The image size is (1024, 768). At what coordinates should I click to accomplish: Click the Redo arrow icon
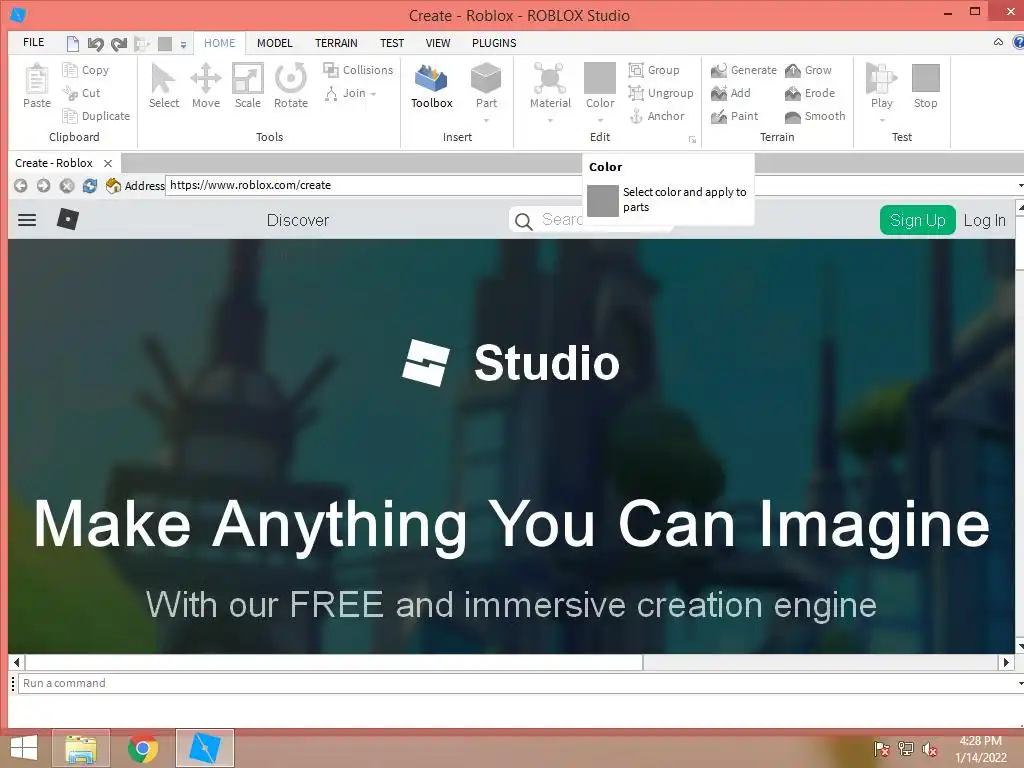click(118, 44)
